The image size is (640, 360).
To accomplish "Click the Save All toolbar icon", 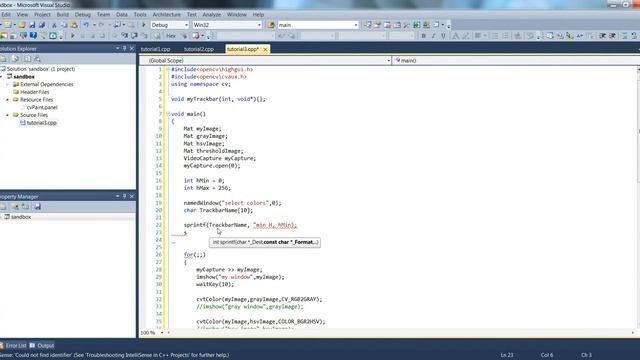I will coord(42,25).
